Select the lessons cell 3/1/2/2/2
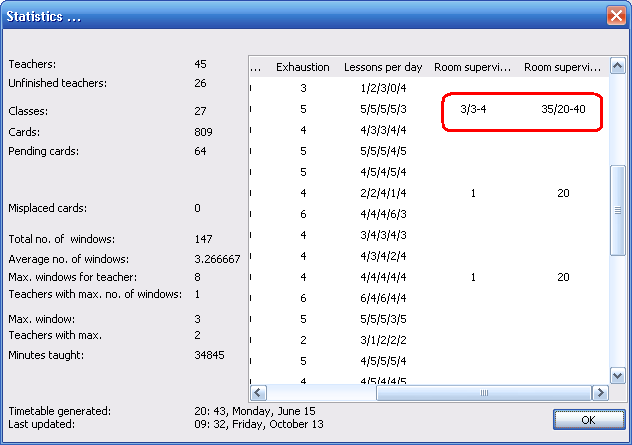This screenshot has width=632, height=445. [x=383, y=340]
